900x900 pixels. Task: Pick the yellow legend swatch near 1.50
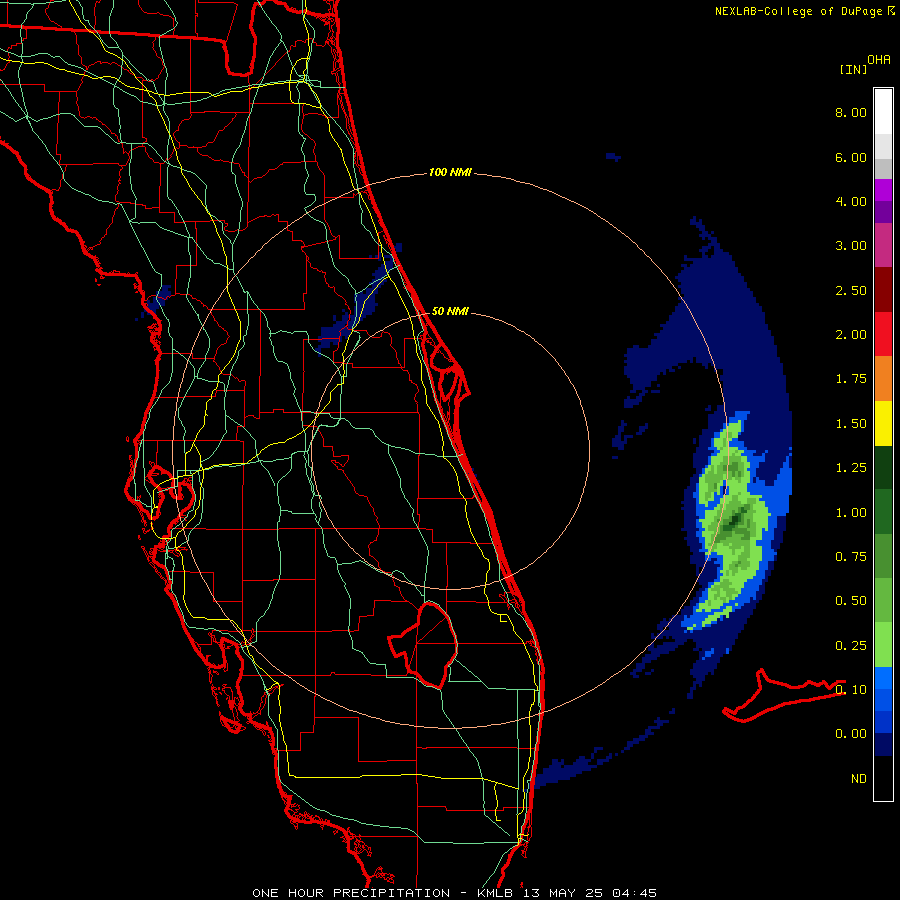point(883,423)
